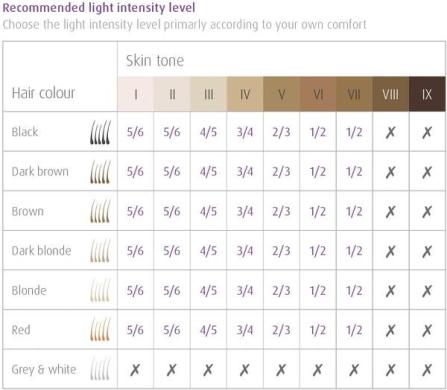The height and width of the screenshot is (390, 447).
Task: Click the Skin tone header label
Action: click(x=155, y=61)
